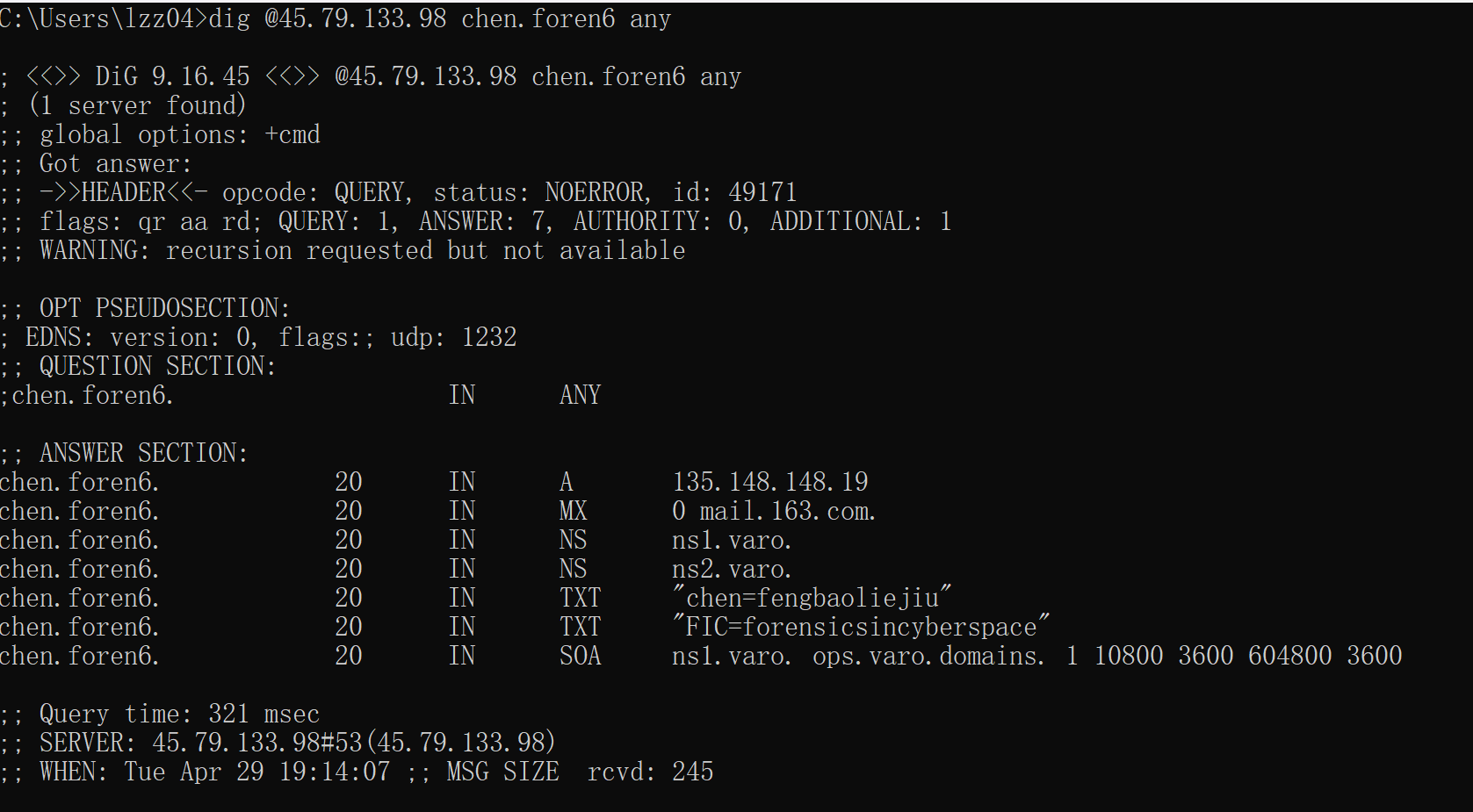
Task: Click the TXT value FIC=forensicsincyberspace
Action: (861, 627)
